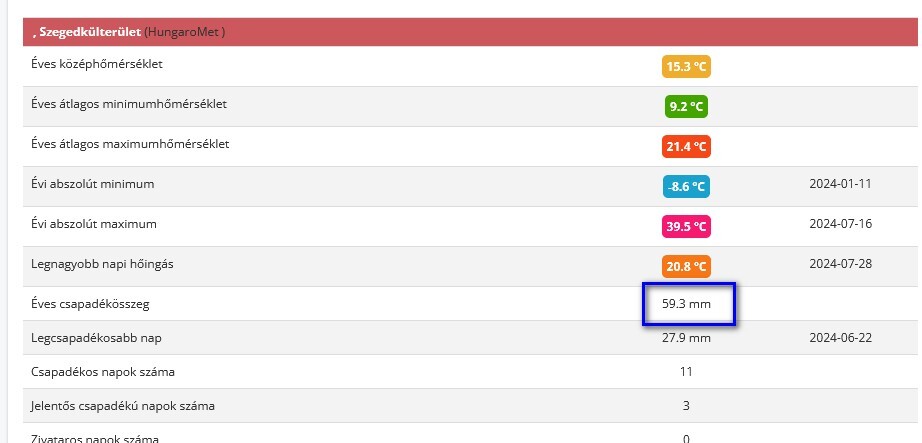Click the red 21.4 °C badge
Image resolution: width=922 pixels, height=443 pixels.
686,147
